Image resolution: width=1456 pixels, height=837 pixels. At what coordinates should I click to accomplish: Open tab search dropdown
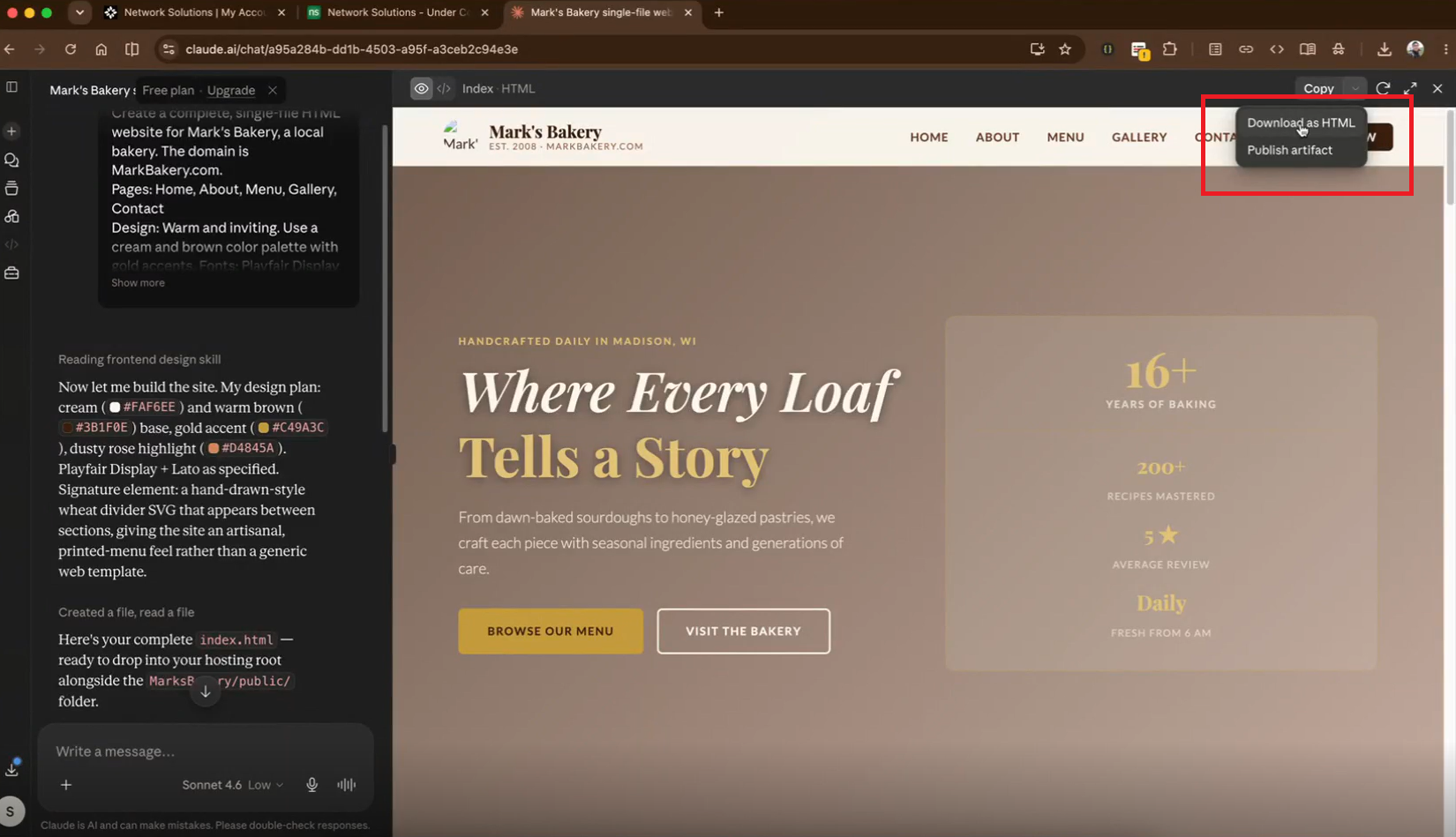click(x=79, y=12)
